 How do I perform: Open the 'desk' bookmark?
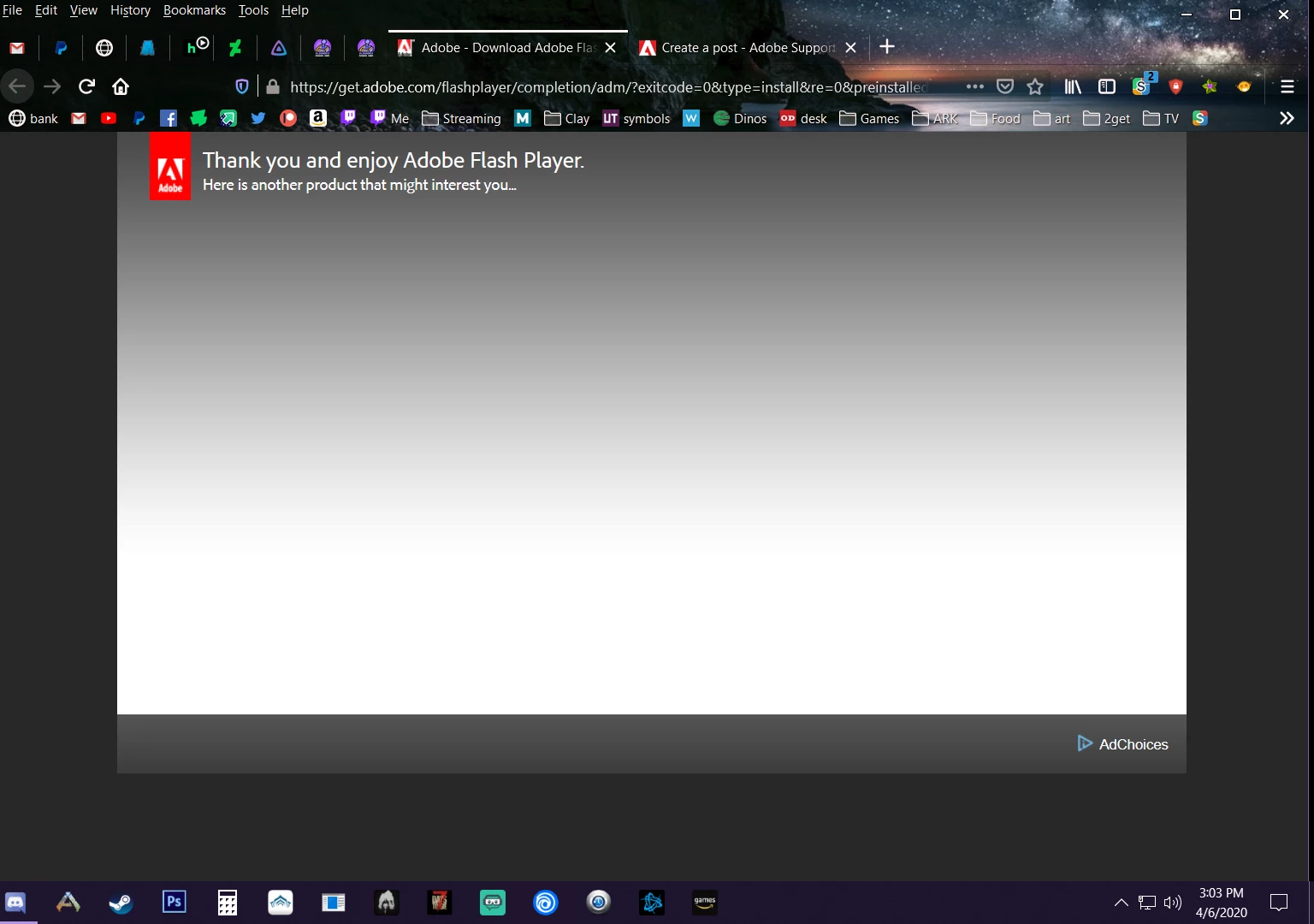[803, 118]
